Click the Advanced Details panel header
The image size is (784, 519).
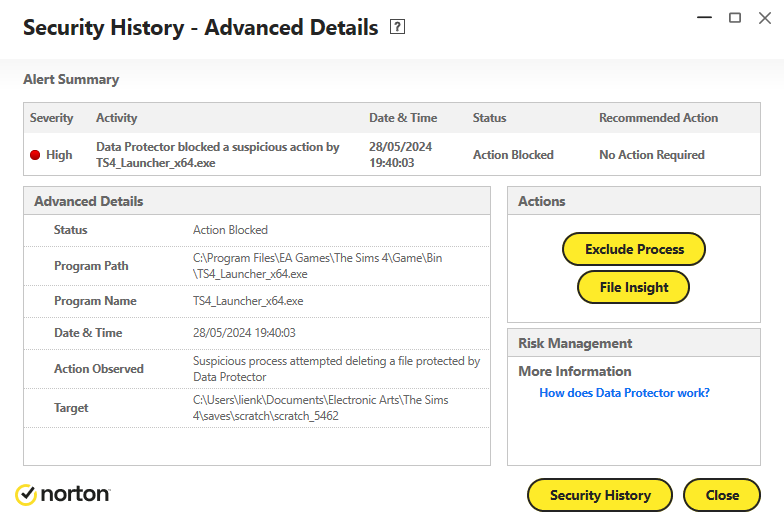pos(257,201)
